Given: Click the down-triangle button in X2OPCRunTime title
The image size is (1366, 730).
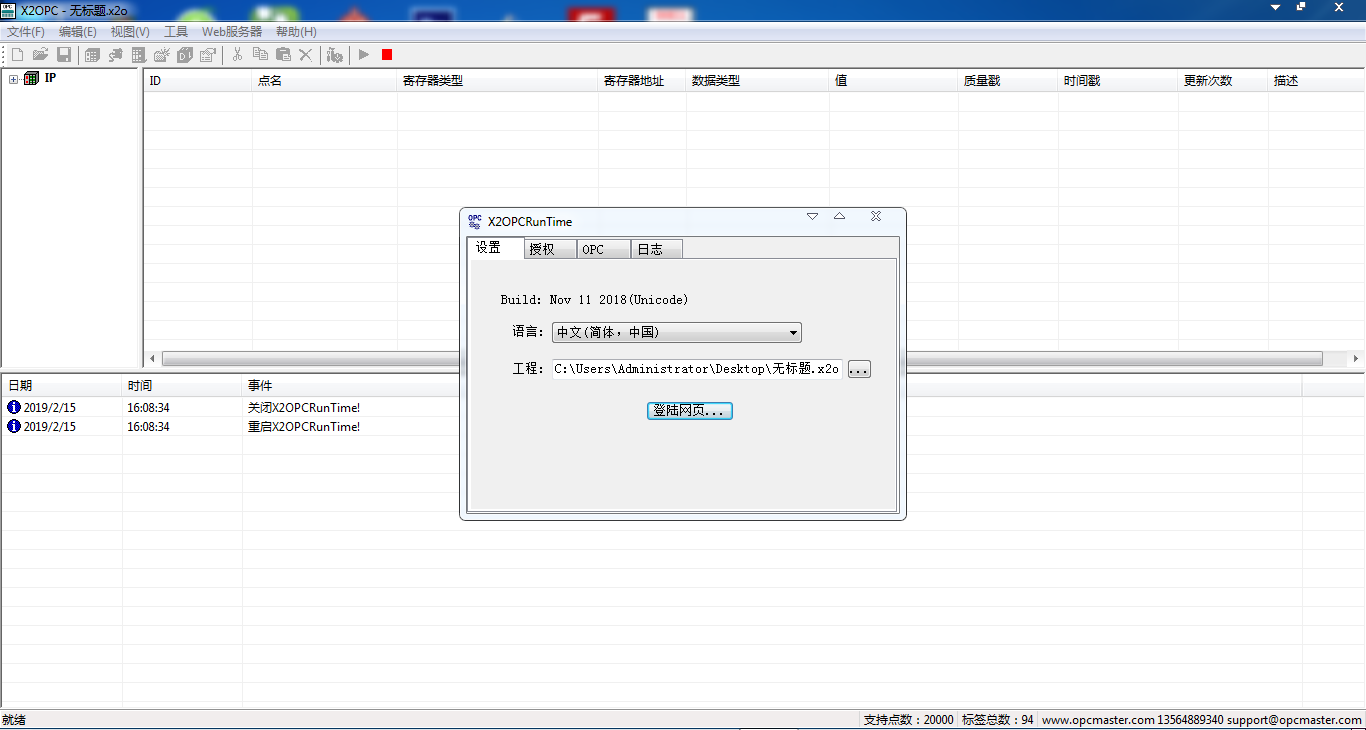Looking at the screenshot, I should click(812, 216).
